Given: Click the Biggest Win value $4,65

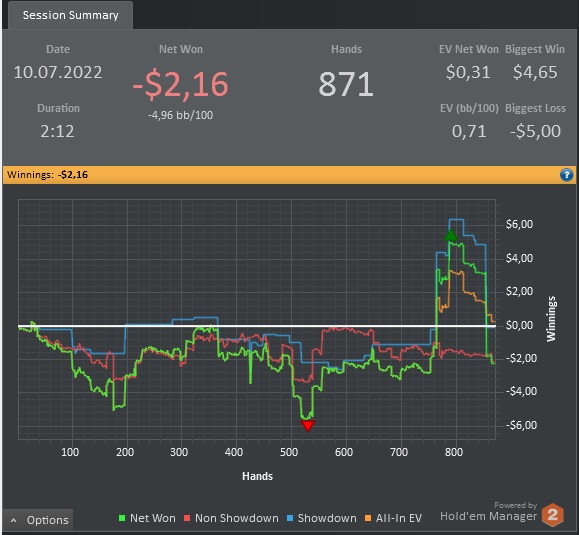Looking at the screenshot, I should coord(535,72).
